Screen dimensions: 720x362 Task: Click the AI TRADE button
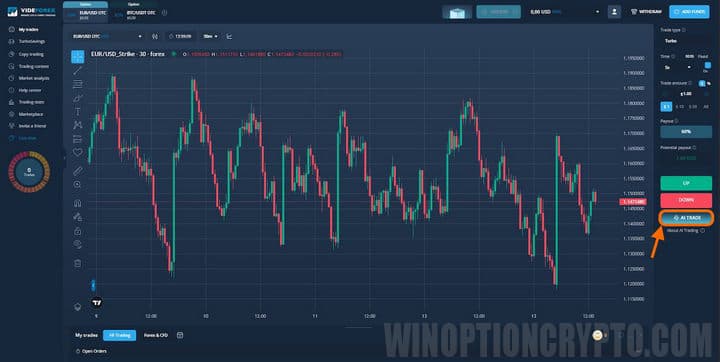tap(686, 217)
